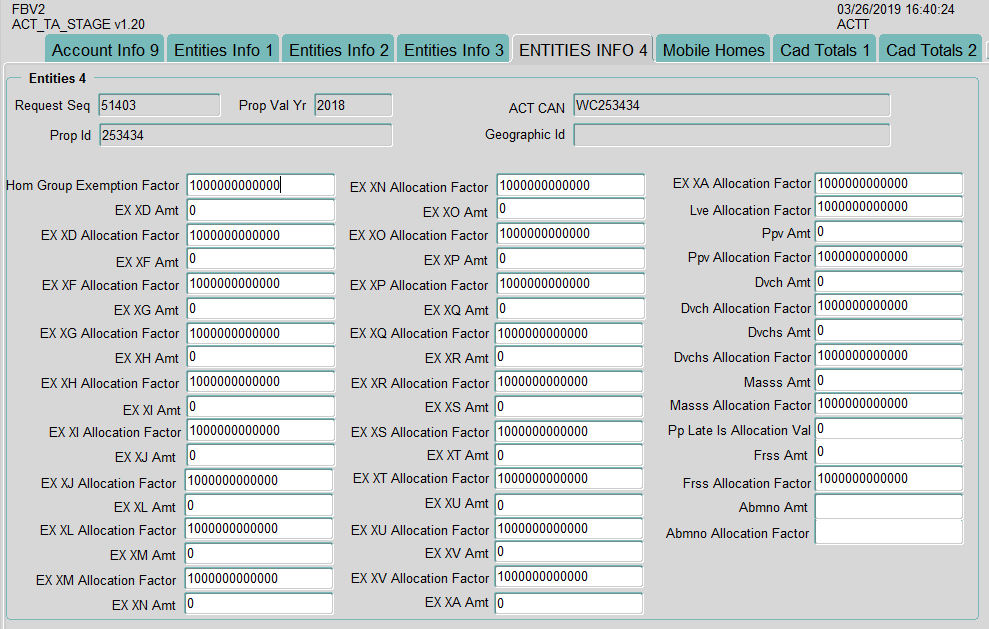
Task: Click the Abmno Allocation Factor field
Action: tap(888, 532)
